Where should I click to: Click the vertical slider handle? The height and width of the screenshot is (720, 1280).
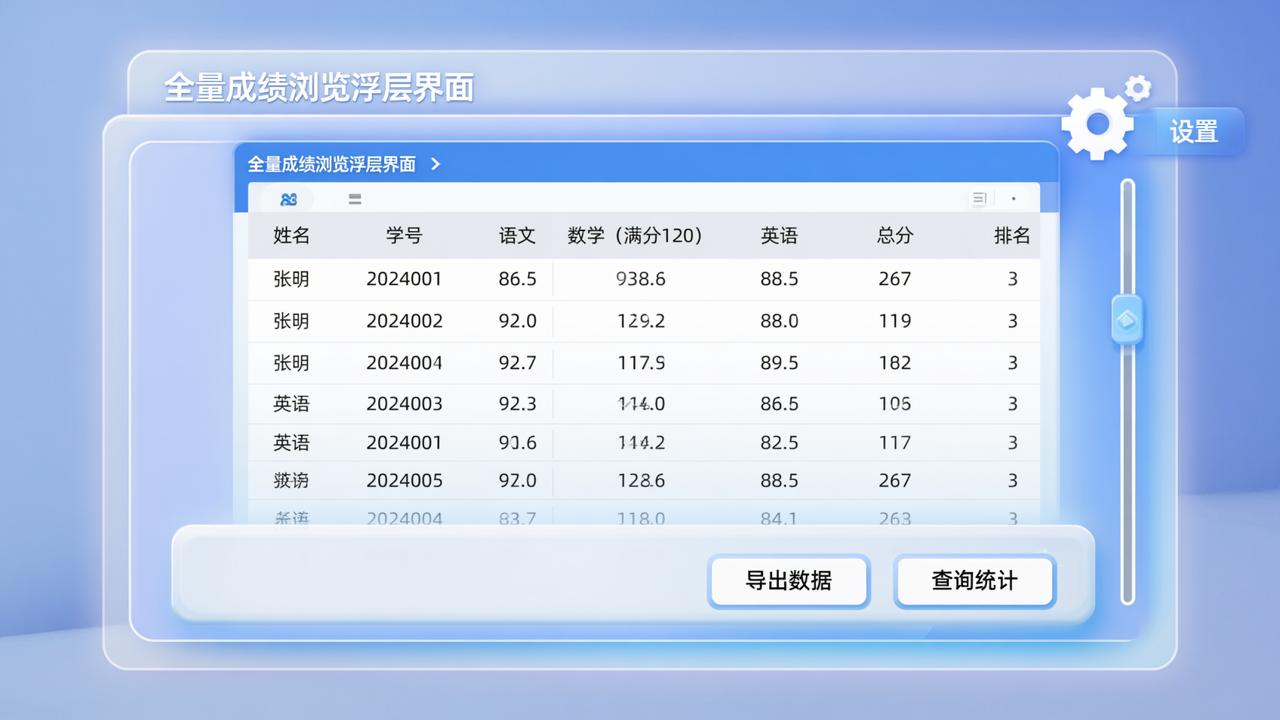tap(1127, 320)
